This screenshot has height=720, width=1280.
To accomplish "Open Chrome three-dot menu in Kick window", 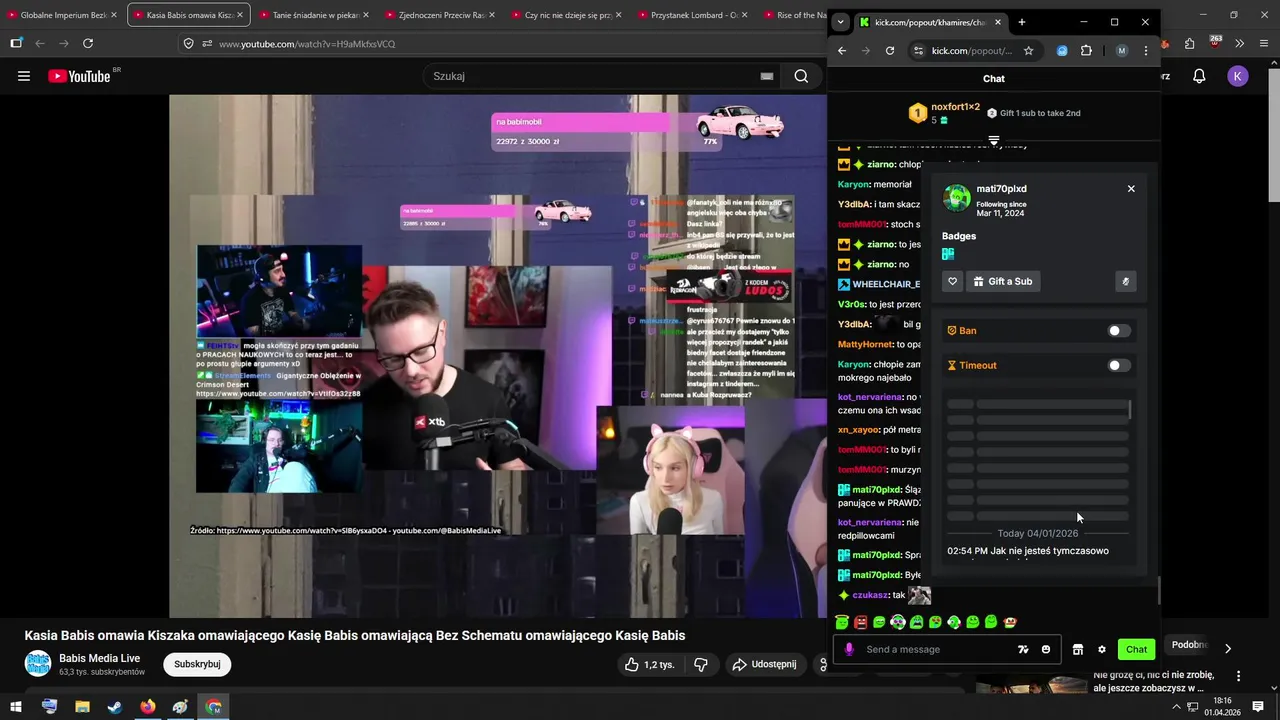I will [x=1146, y=51].
